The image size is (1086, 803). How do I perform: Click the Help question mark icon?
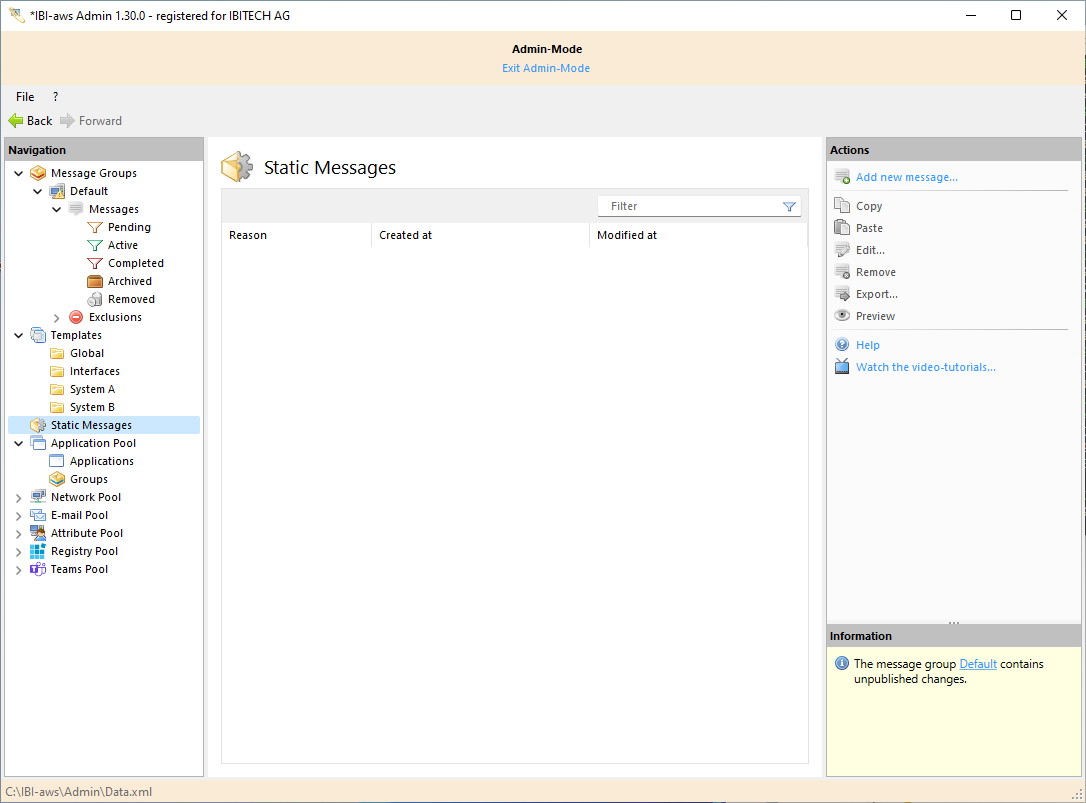point(842,345)
